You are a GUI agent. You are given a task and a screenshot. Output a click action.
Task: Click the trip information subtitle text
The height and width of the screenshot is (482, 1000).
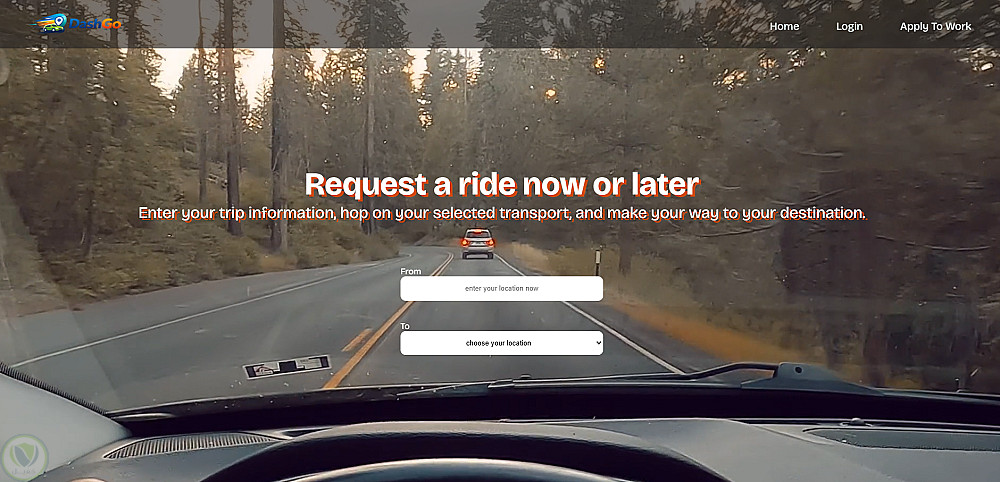point(503,213)
